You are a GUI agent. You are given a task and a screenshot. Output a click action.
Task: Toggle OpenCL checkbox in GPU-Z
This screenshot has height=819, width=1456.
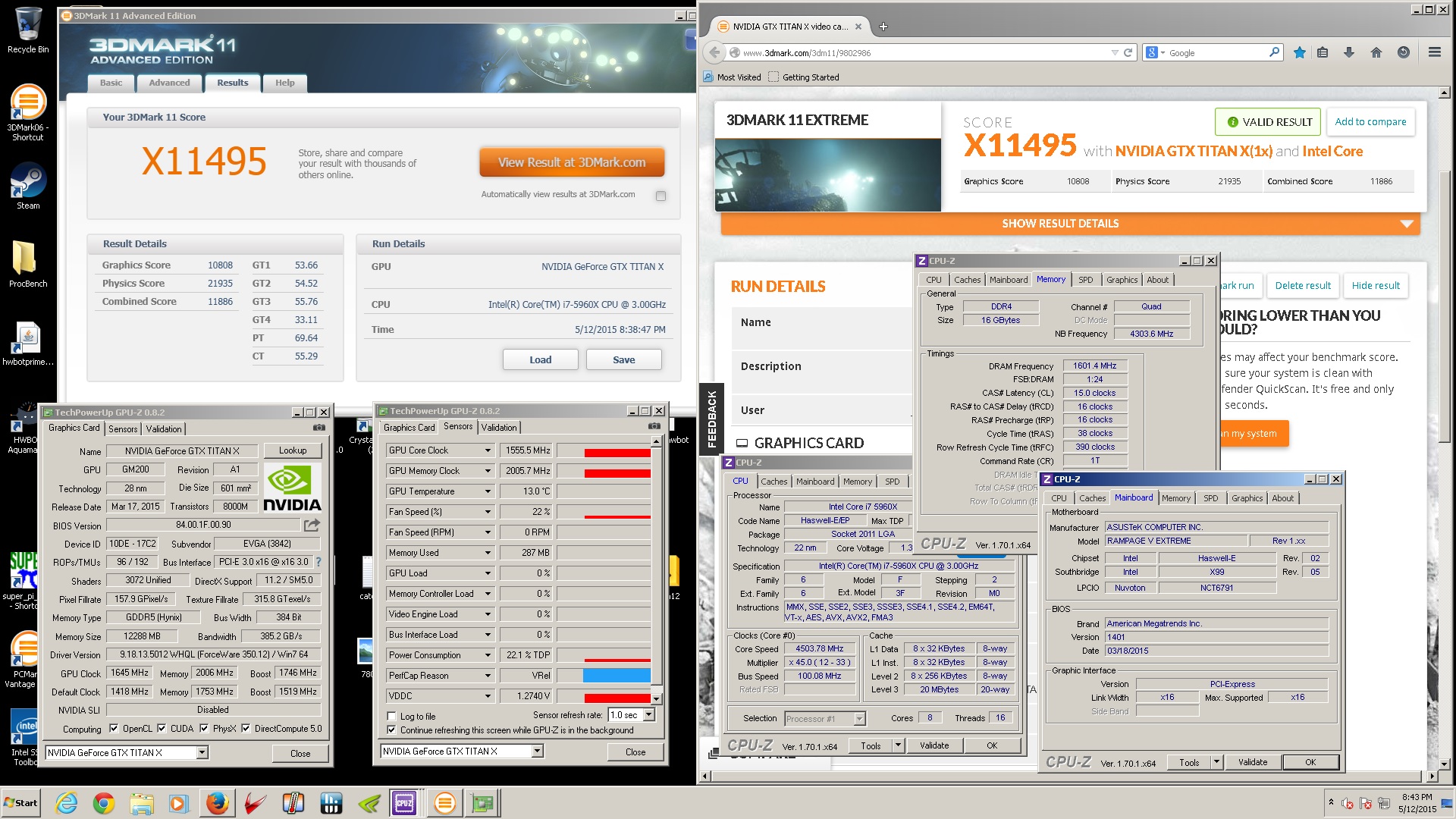114,729
